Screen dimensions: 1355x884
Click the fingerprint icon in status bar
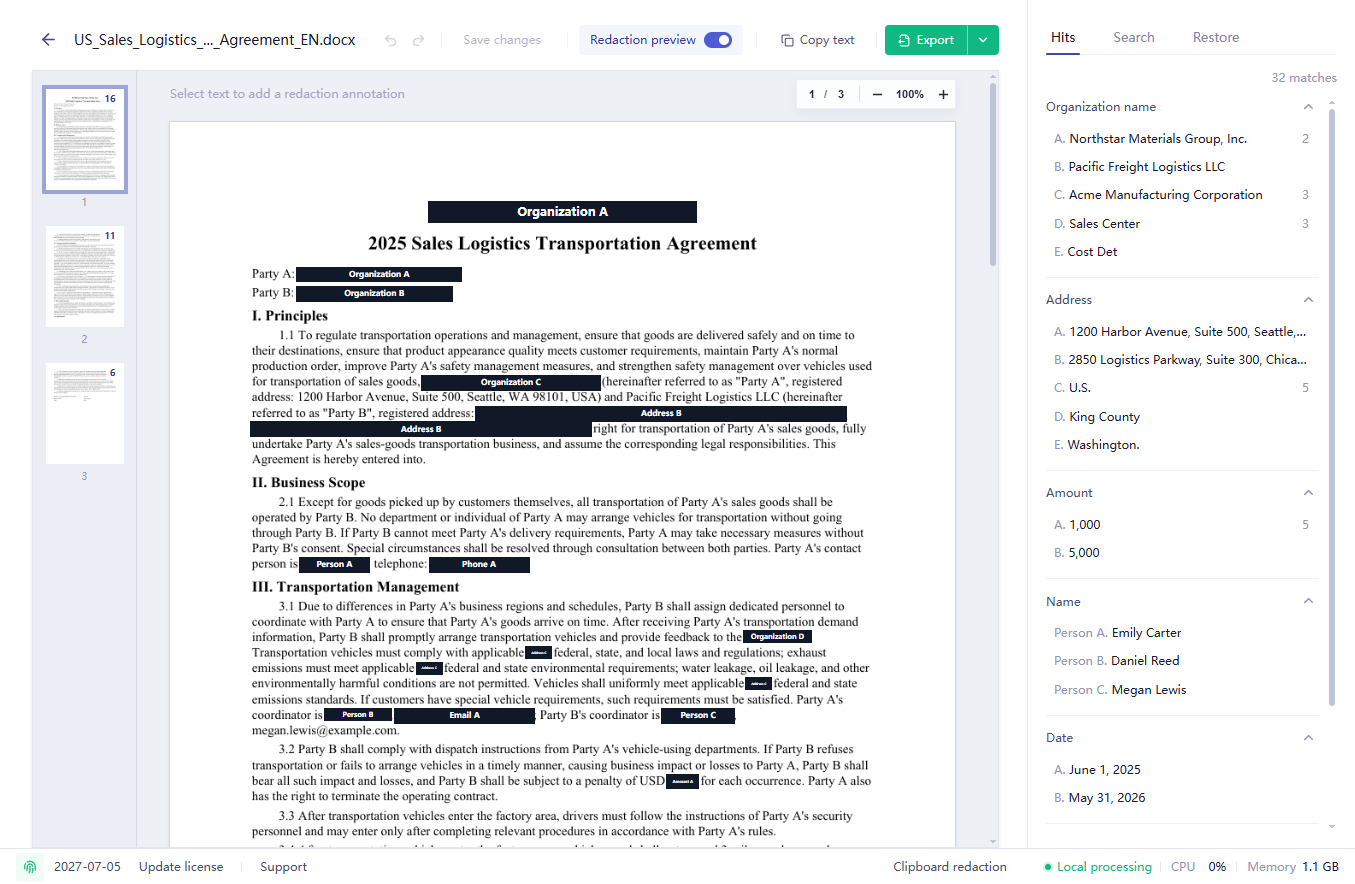(x=31, y=867)
